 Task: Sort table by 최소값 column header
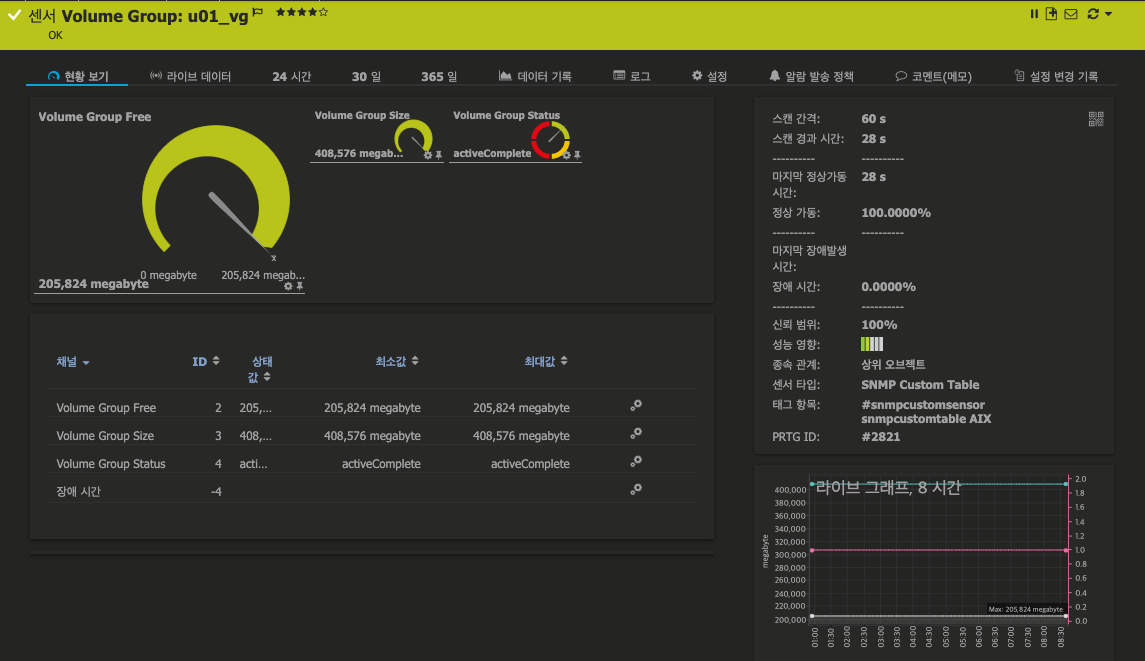point(397,362)
